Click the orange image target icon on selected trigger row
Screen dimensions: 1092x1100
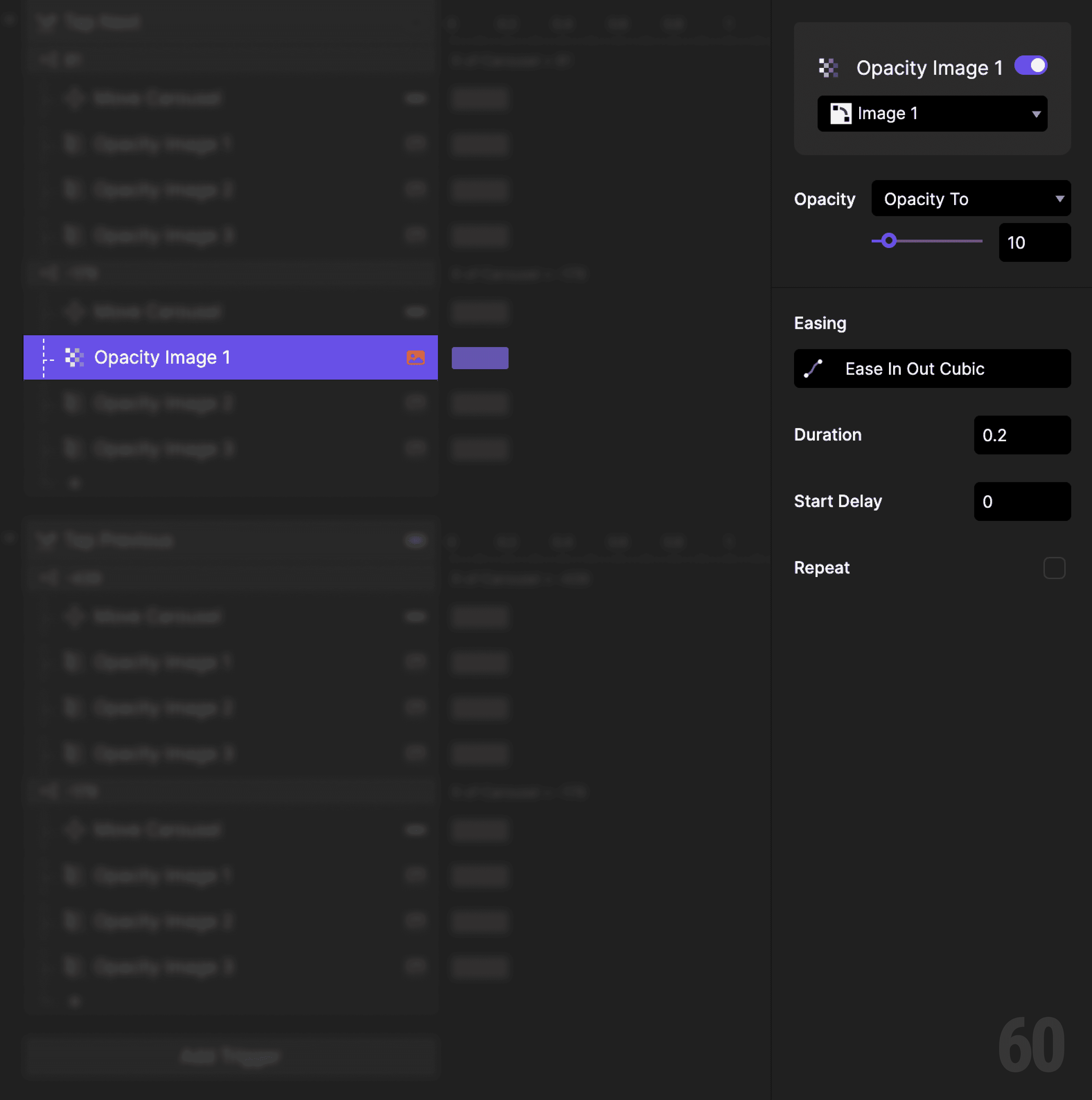[x=416, y=357]
